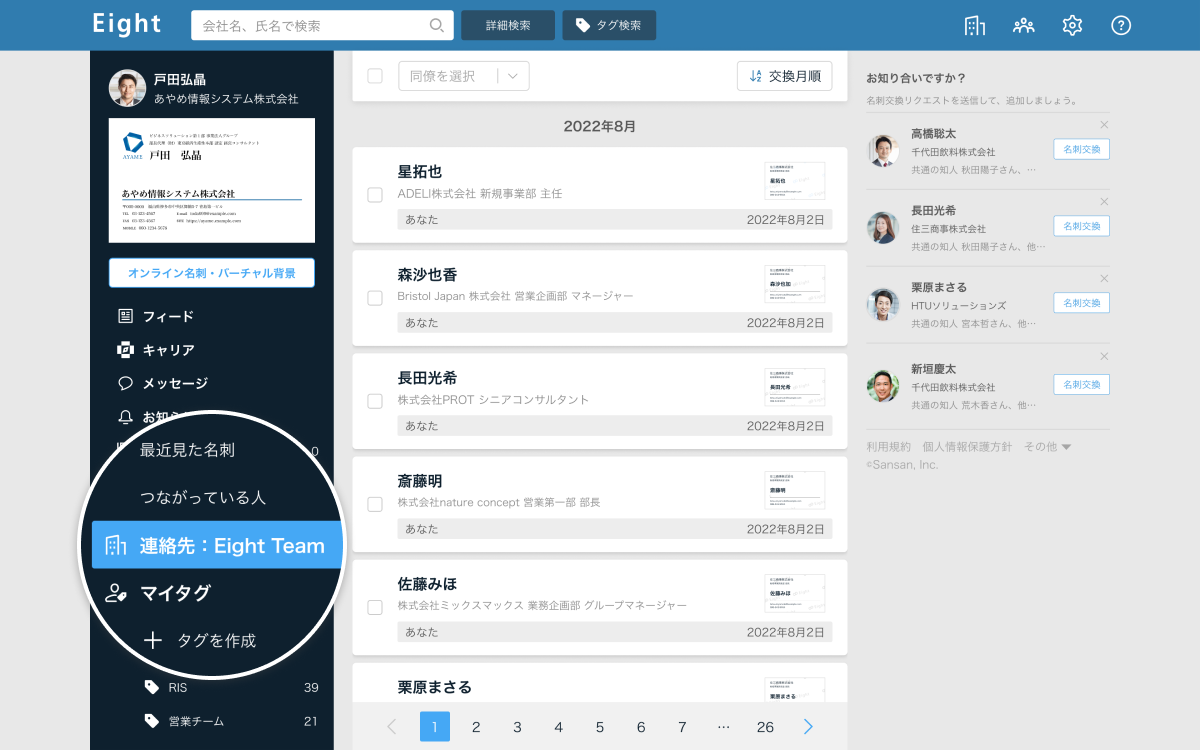Expand the その他 footer menu

1048,447
